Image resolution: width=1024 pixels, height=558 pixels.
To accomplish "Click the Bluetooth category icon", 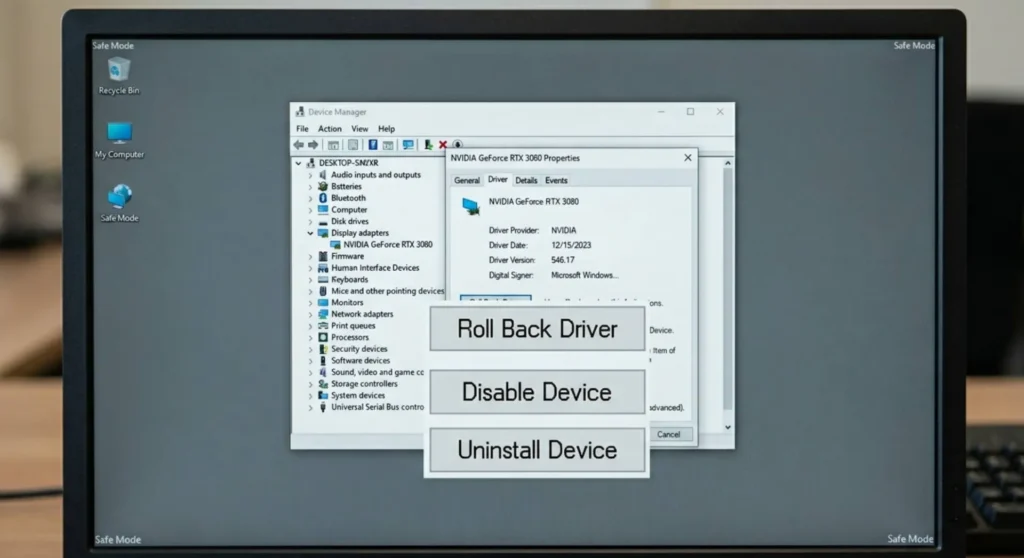I will click(x=323, y=198).
